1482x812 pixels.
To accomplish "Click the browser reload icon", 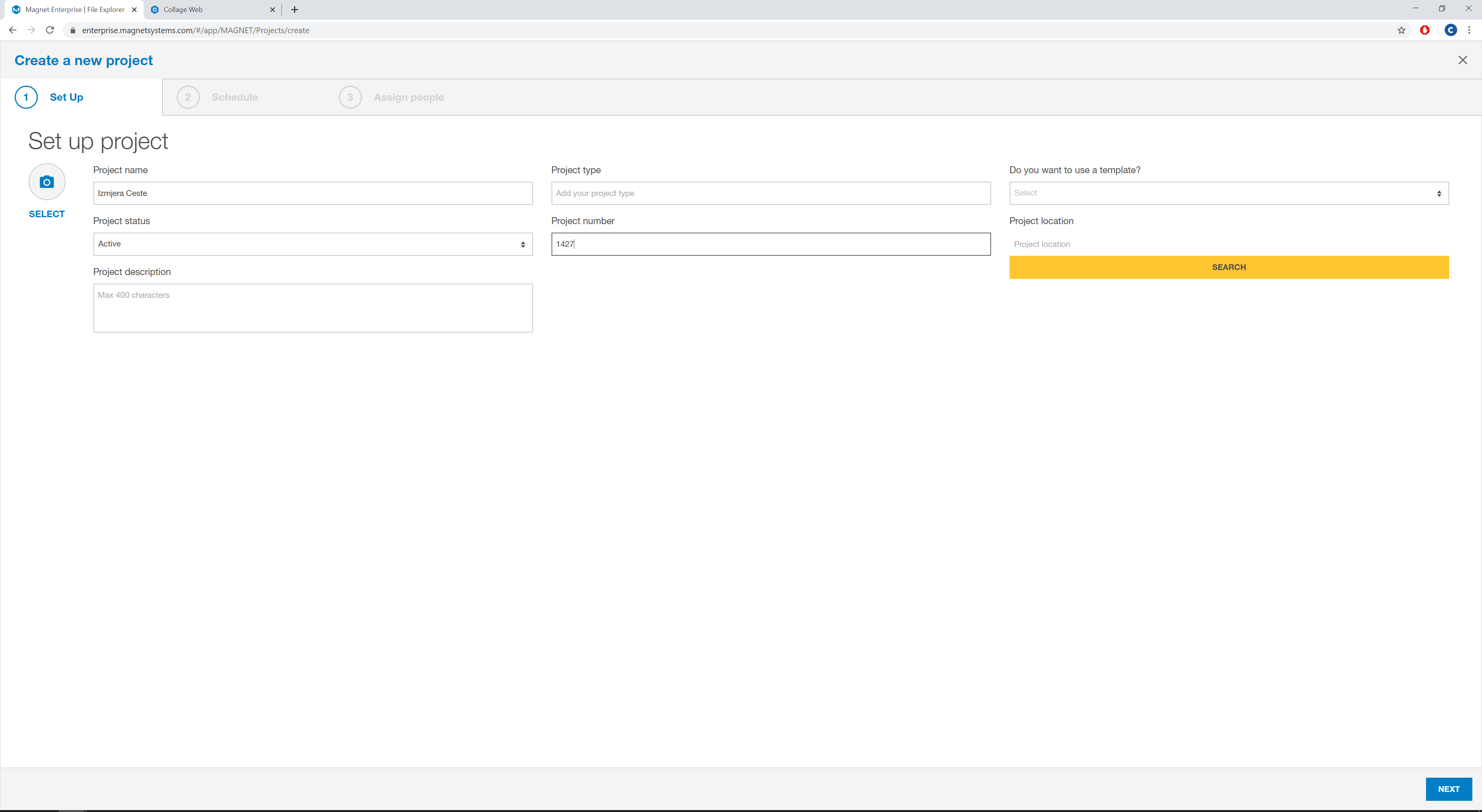I will [50, 30].
